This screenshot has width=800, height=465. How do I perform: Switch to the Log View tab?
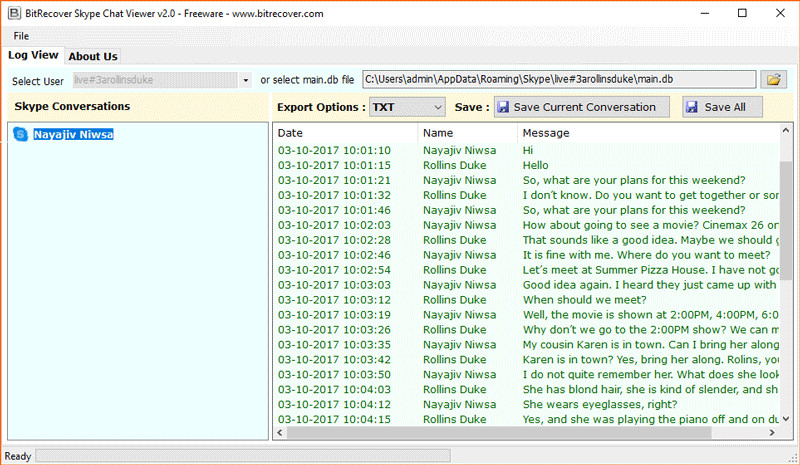point(33,55)
